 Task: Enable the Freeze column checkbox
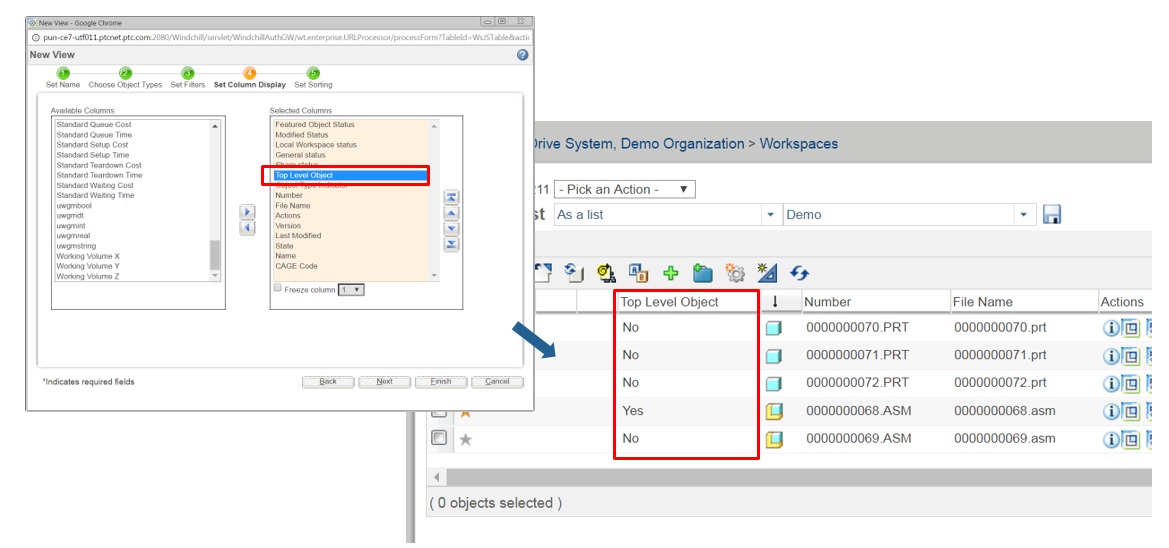[x=278, y=288]
